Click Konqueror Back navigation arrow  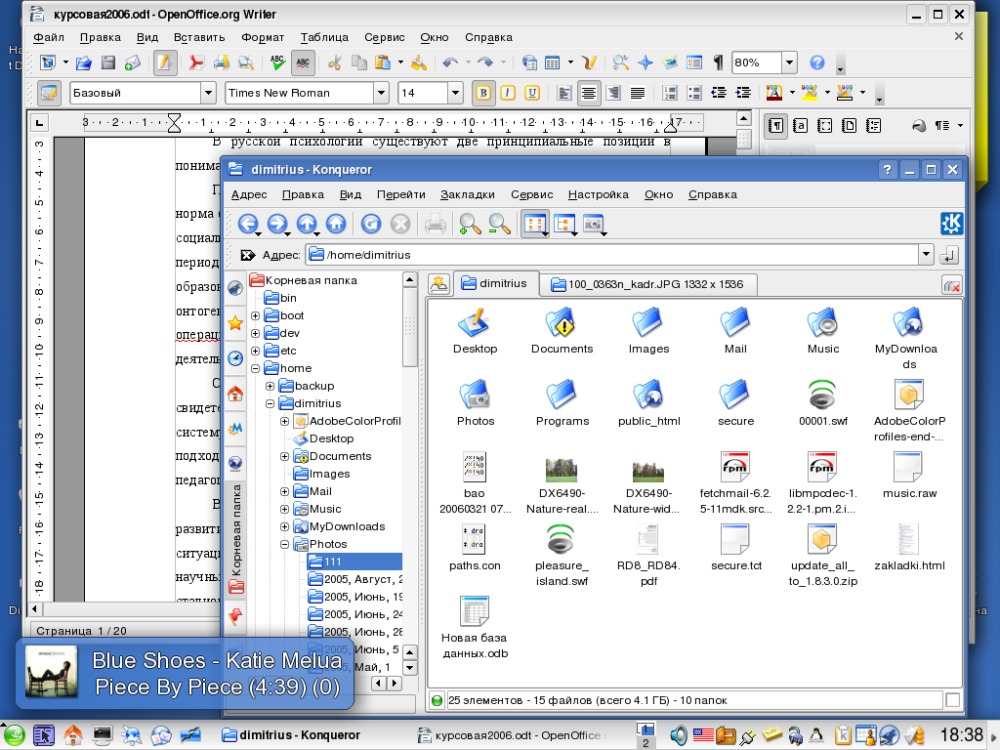[247, 224]
